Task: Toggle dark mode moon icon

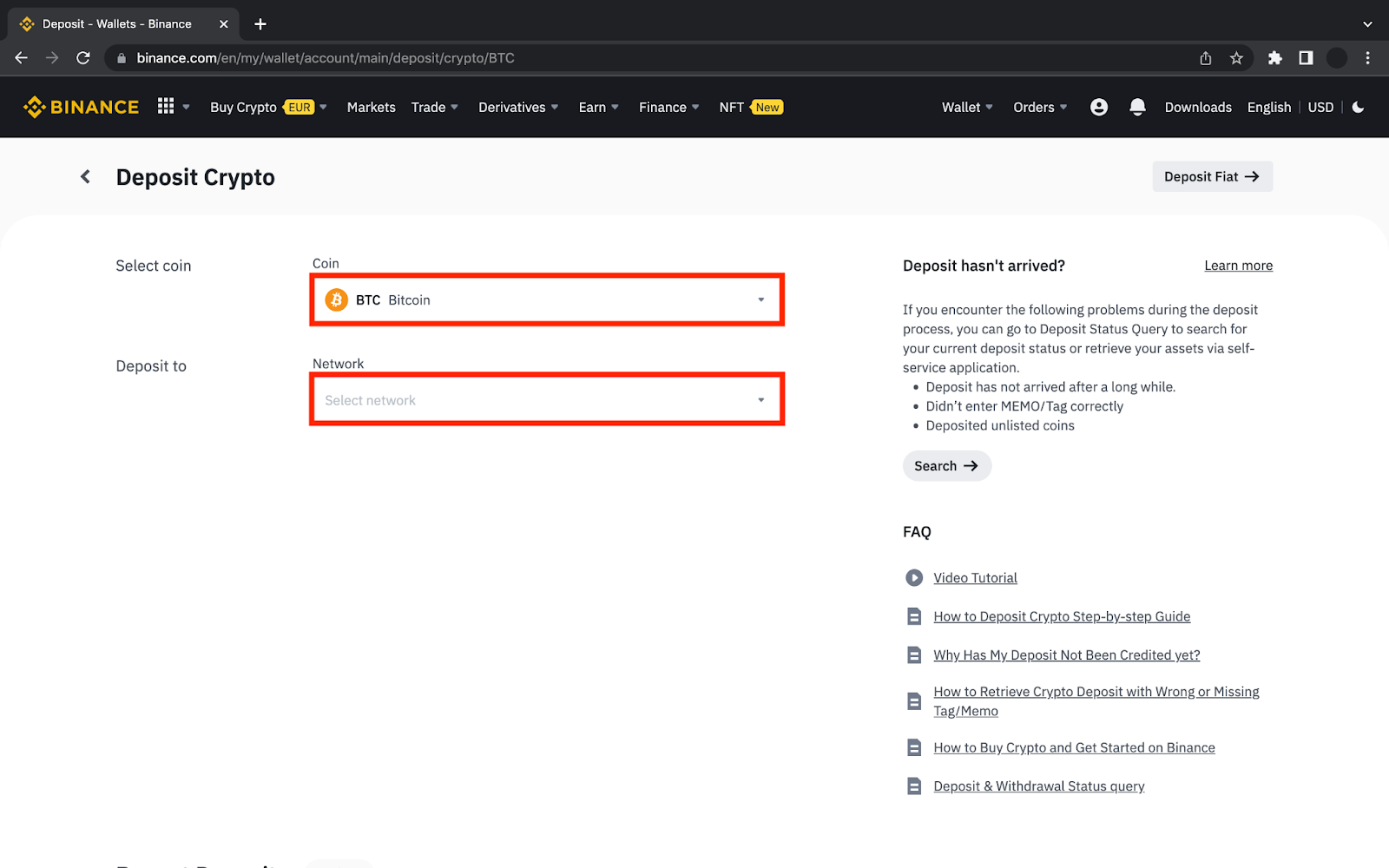Action: (x=1358, y=107)
